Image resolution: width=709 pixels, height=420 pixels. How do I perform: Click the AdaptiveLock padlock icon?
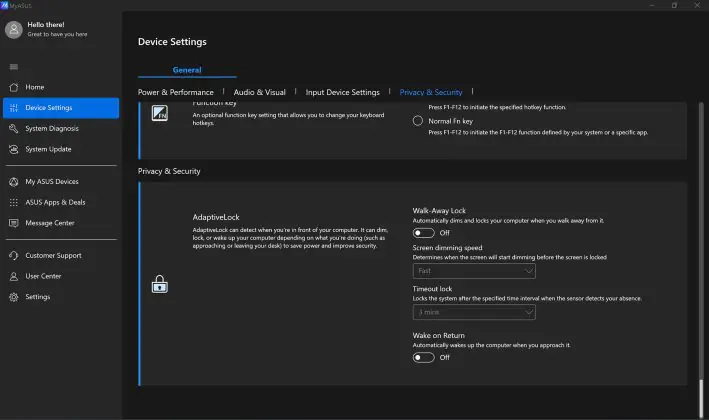pos(160,284)
